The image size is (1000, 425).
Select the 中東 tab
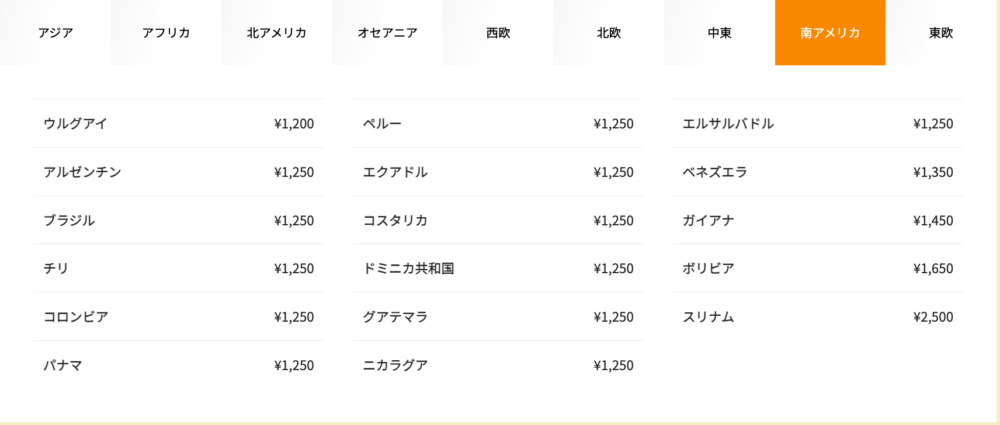[719, 33]
